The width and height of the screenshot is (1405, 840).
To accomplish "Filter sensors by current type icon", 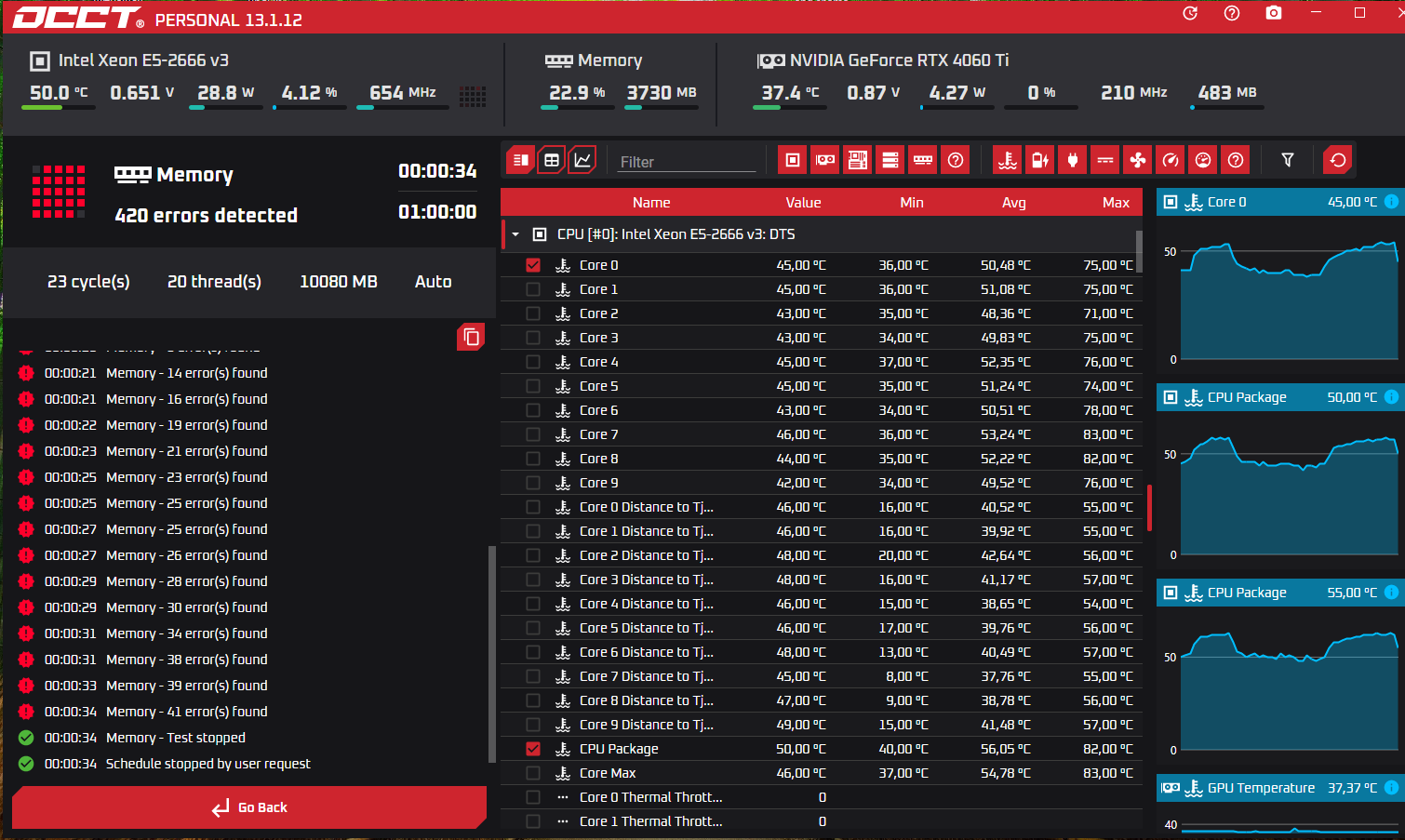I will pos(1105,160).
